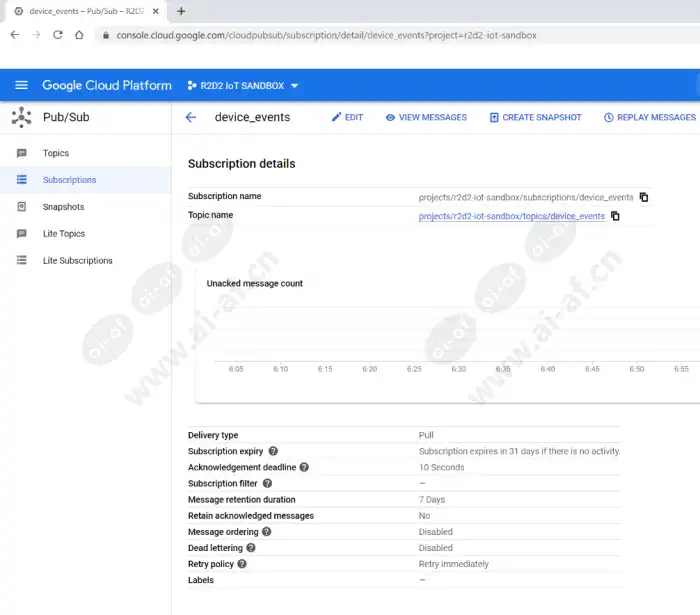Click the Lite Subscriptions sidebar icon
Viewport: 700px width, 615px height.
21,260
